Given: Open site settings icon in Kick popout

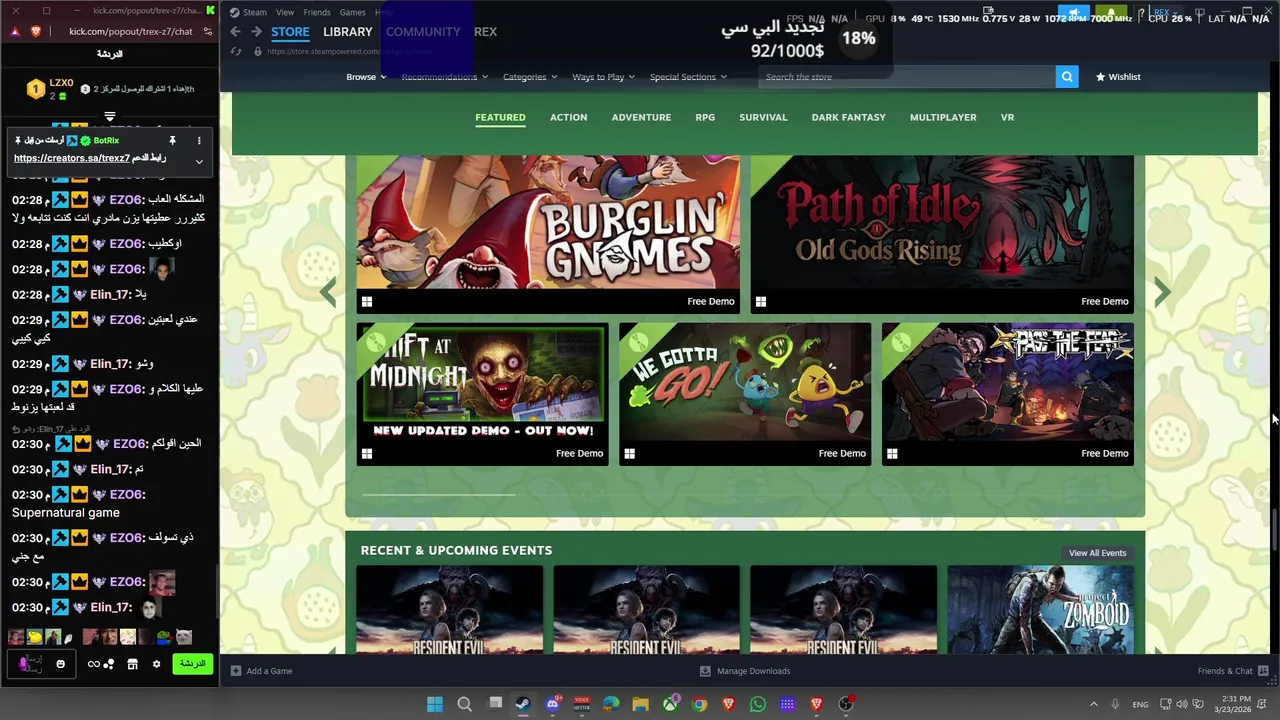Looking at the screenshot, I should pos(207,32).
